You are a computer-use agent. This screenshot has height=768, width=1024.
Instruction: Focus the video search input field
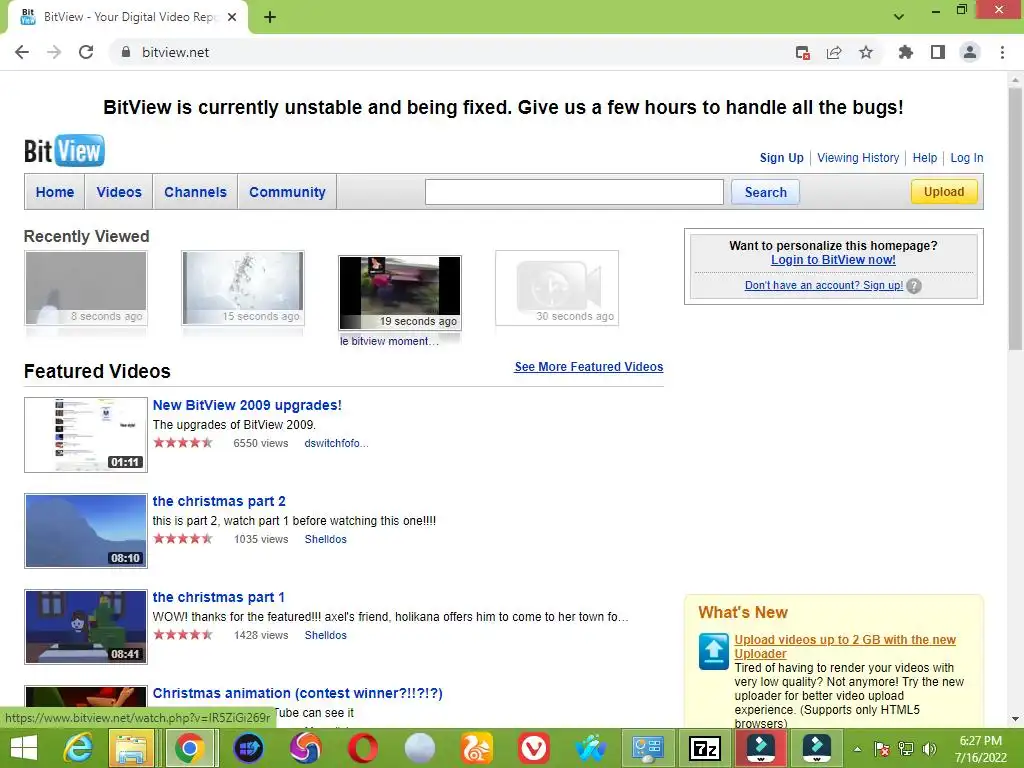tap(574, 192)
